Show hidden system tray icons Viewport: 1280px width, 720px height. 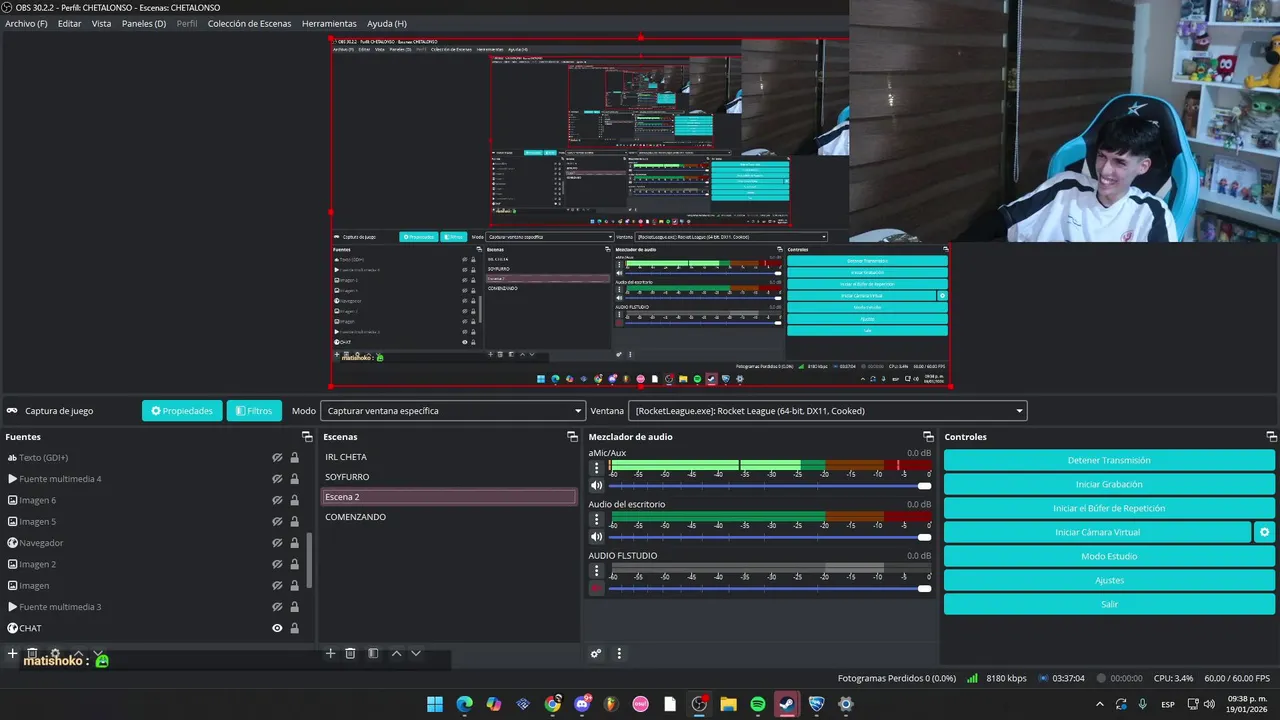1100,705
